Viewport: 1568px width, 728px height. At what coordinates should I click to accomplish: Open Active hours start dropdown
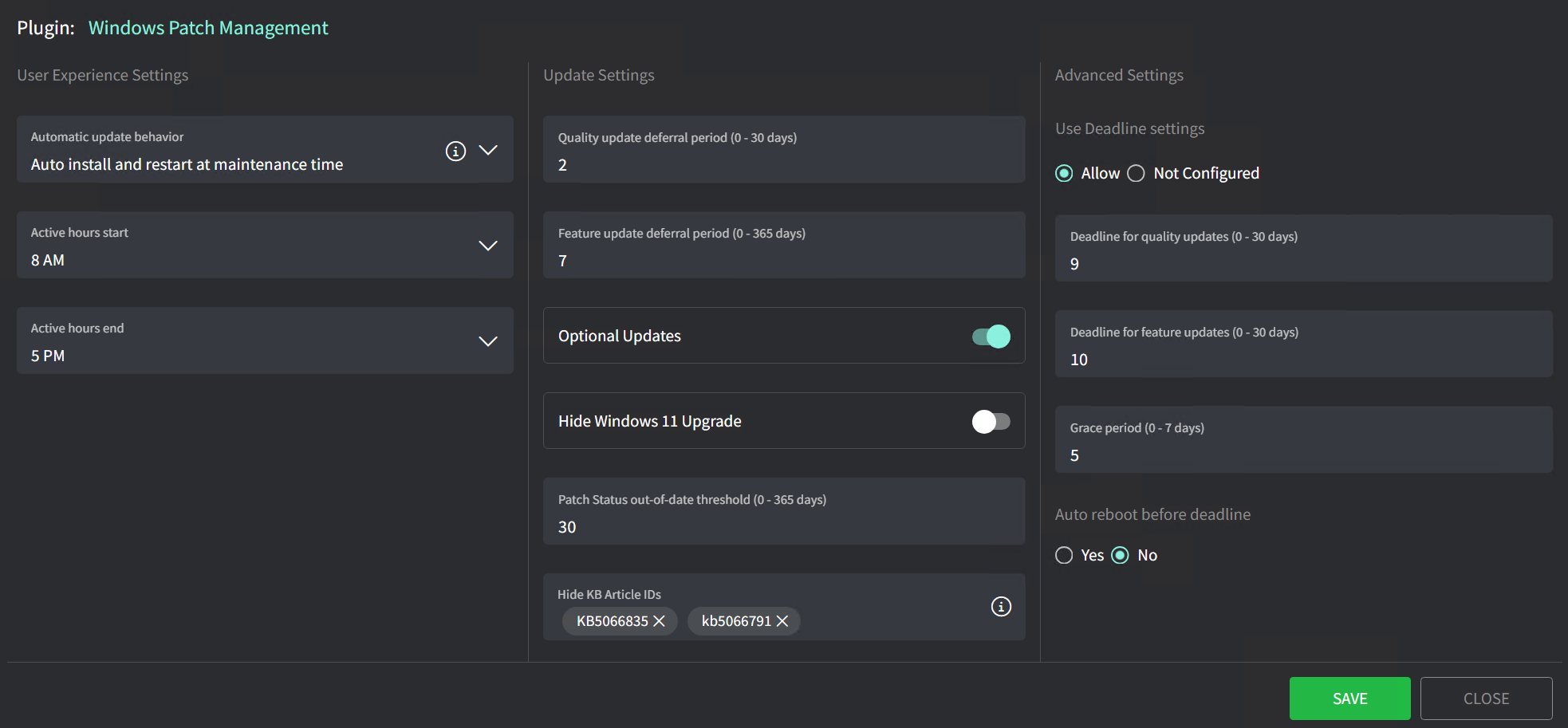(488, 246)
